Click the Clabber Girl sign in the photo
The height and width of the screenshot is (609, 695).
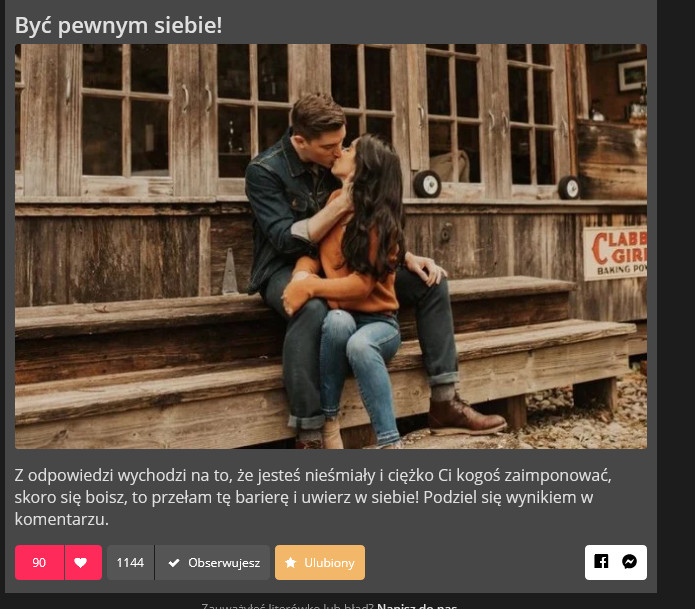tap(615, 253)
